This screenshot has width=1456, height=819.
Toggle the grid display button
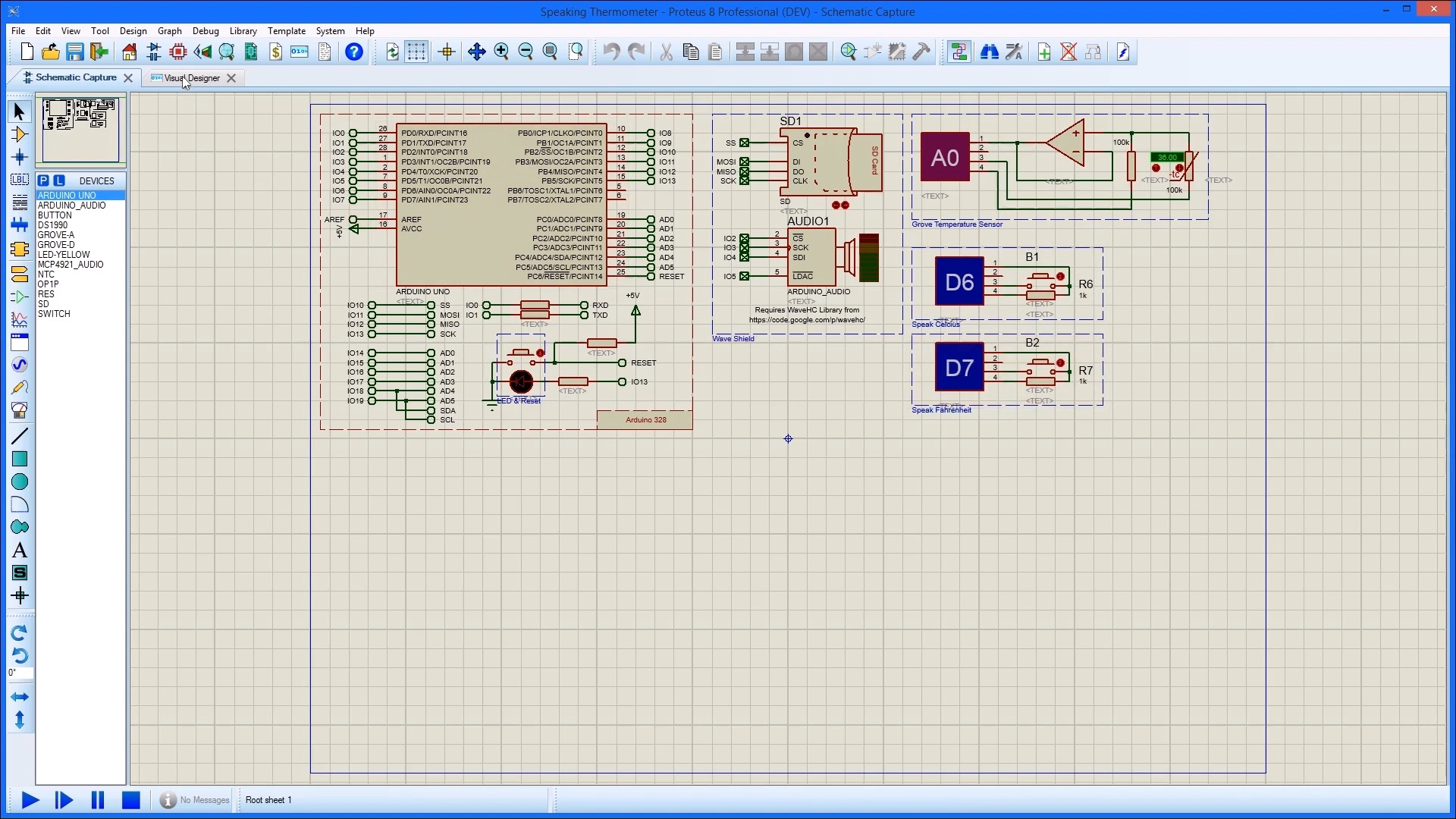[x=416, y=52]
